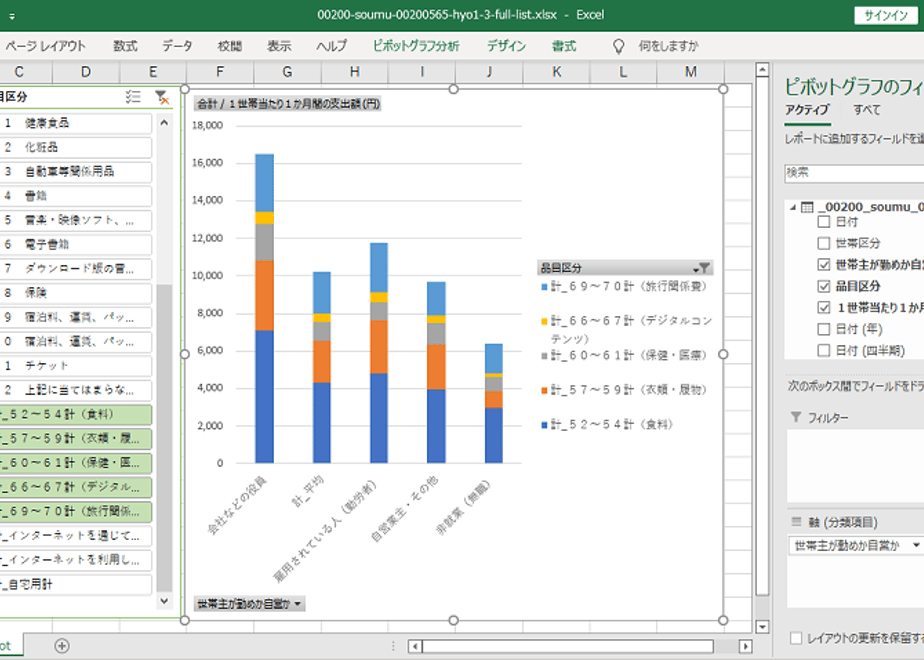
Task: Toggle multi-select in the 品目区分 slicer
Action: pyautogui.click(x=133, y=97)
